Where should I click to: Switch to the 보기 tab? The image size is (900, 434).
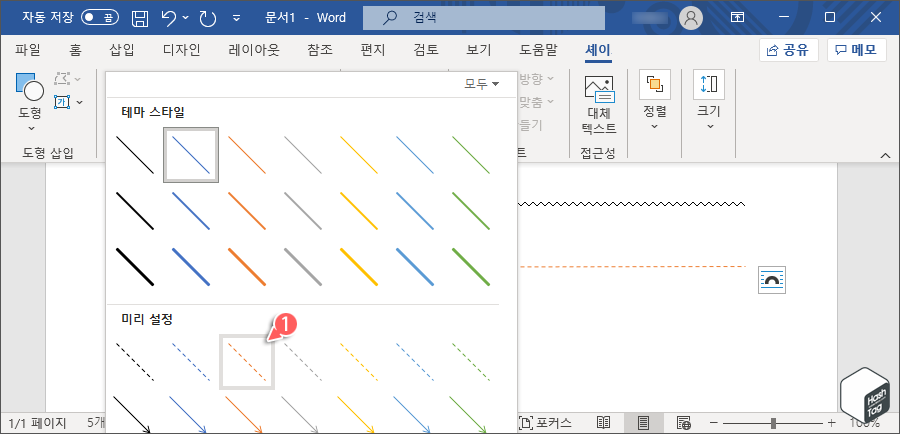(x=478, y=50)
